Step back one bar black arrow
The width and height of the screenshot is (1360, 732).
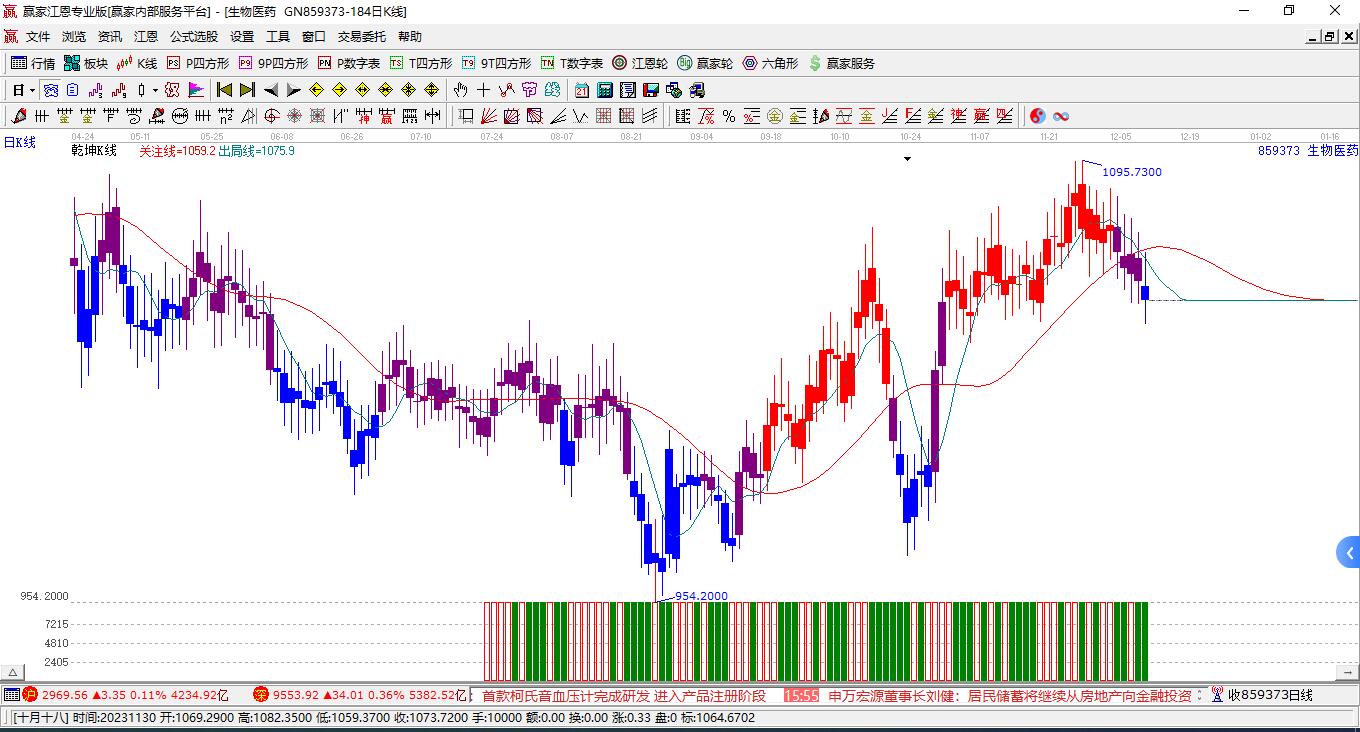coord(270,90)
